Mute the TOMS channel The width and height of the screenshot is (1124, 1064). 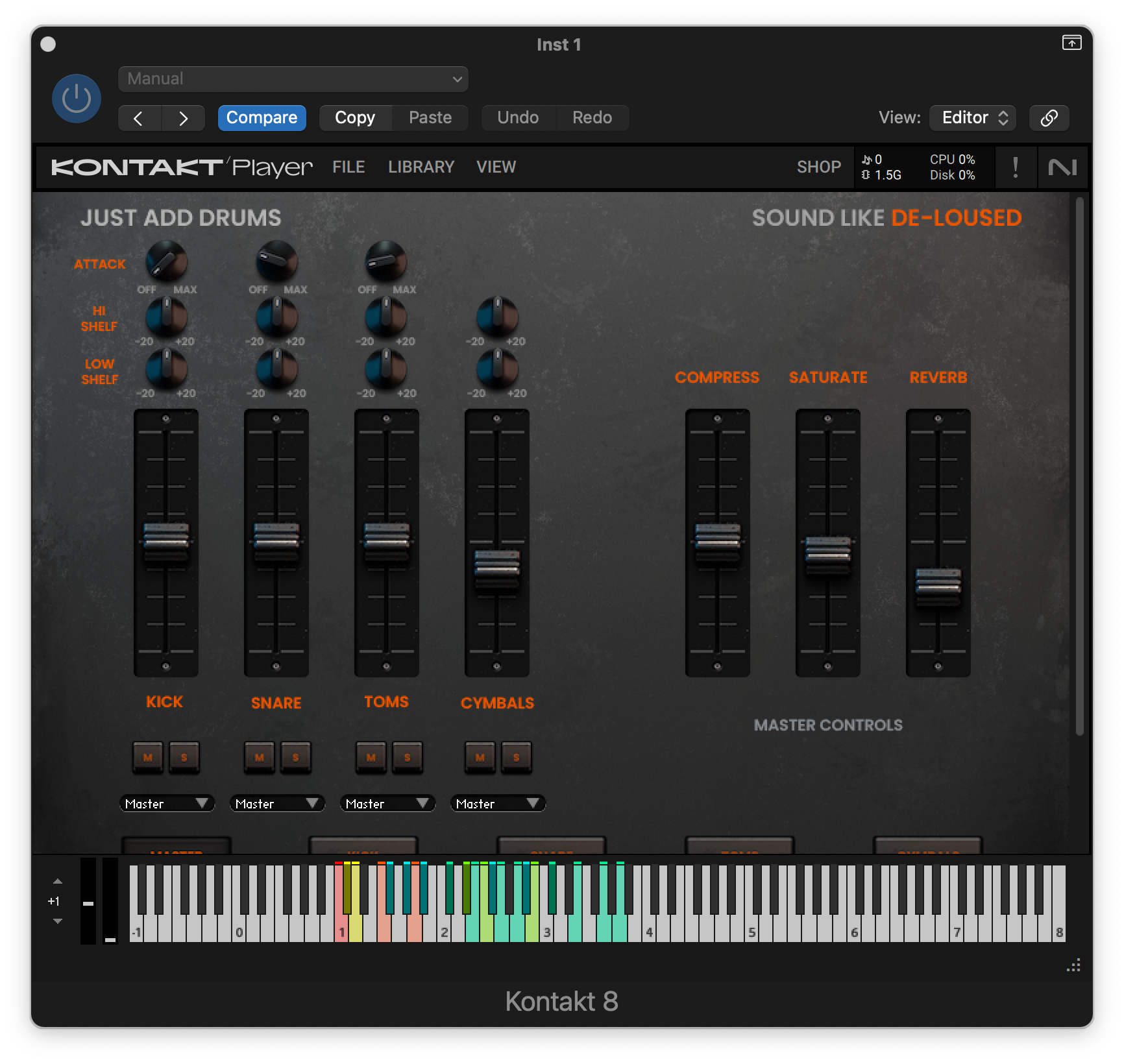click(371, 757)
